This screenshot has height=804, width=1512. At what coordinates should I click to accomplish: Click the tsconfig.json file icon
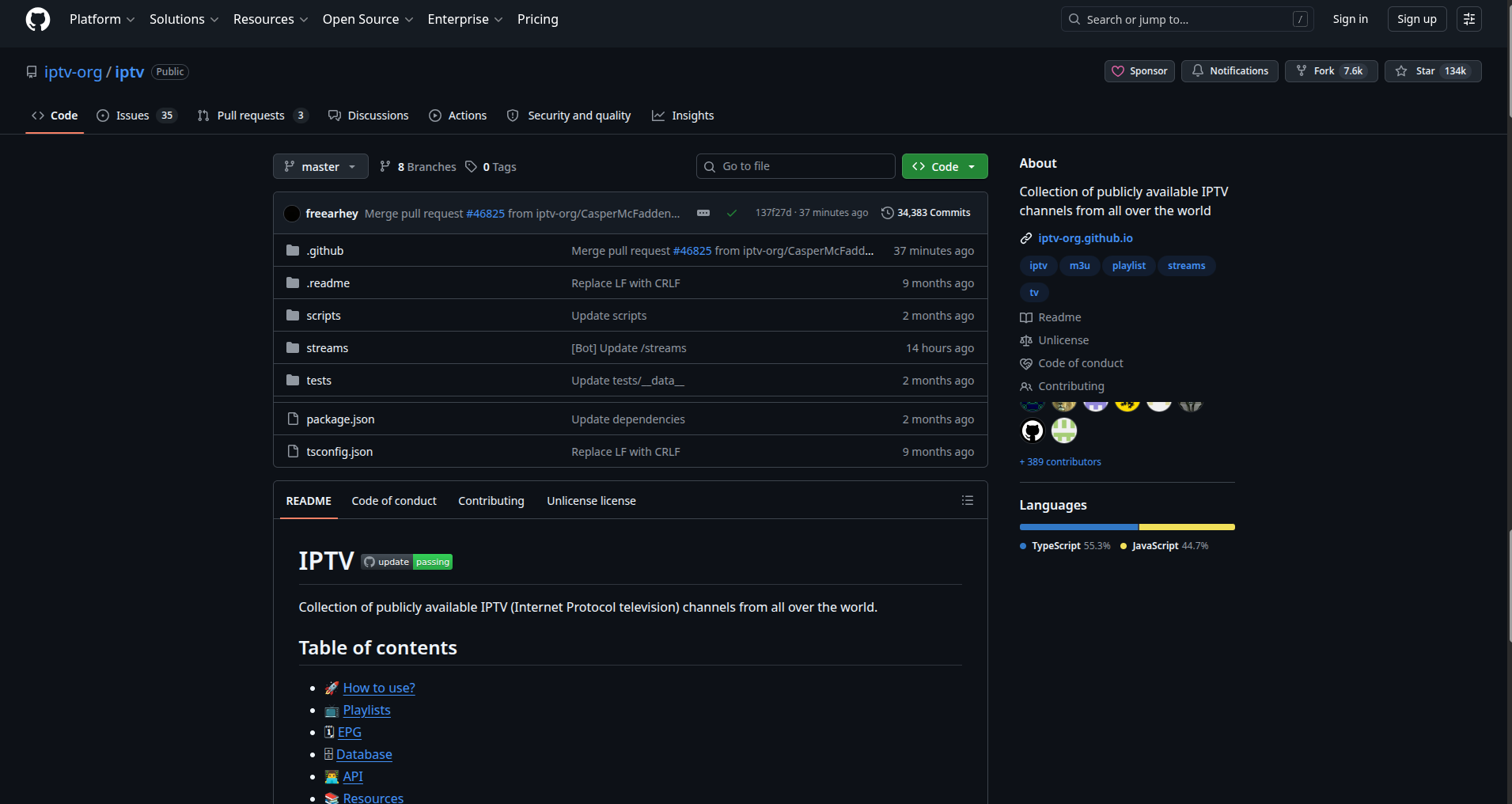293,451
